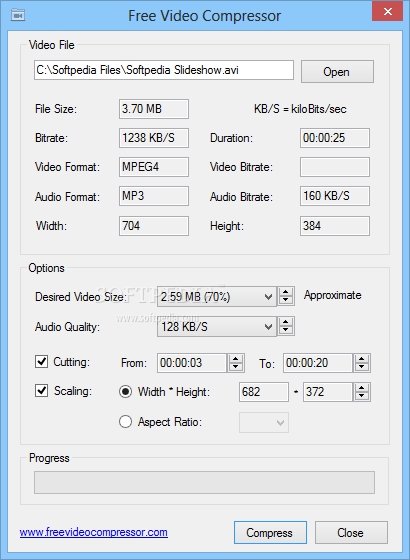Toggle the Scaling checkbox

(41, 390)
